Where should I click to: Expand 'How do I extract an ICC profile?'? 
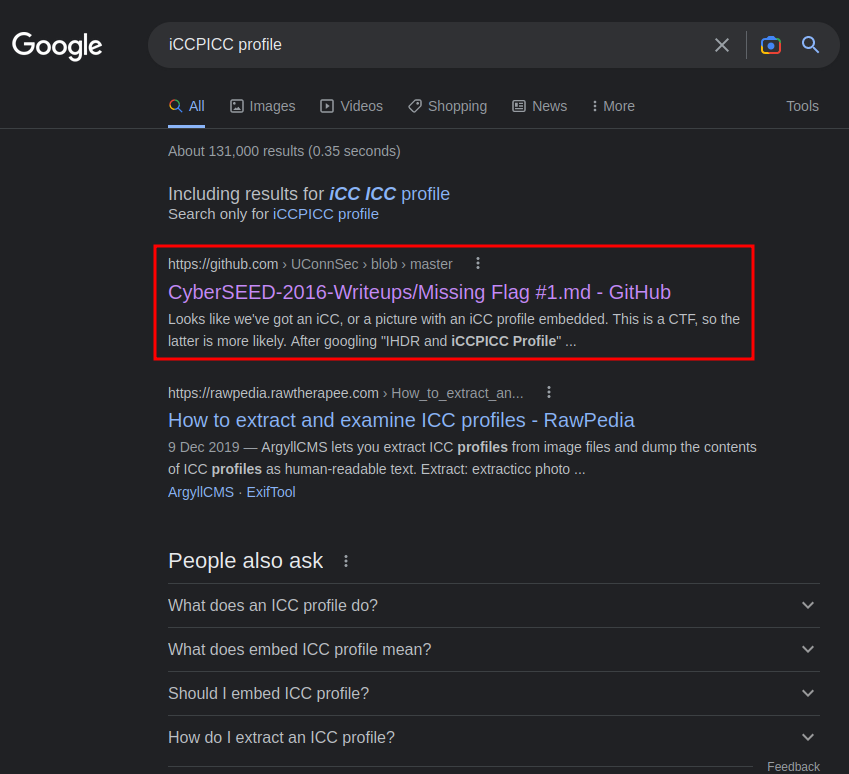(493, 737)
